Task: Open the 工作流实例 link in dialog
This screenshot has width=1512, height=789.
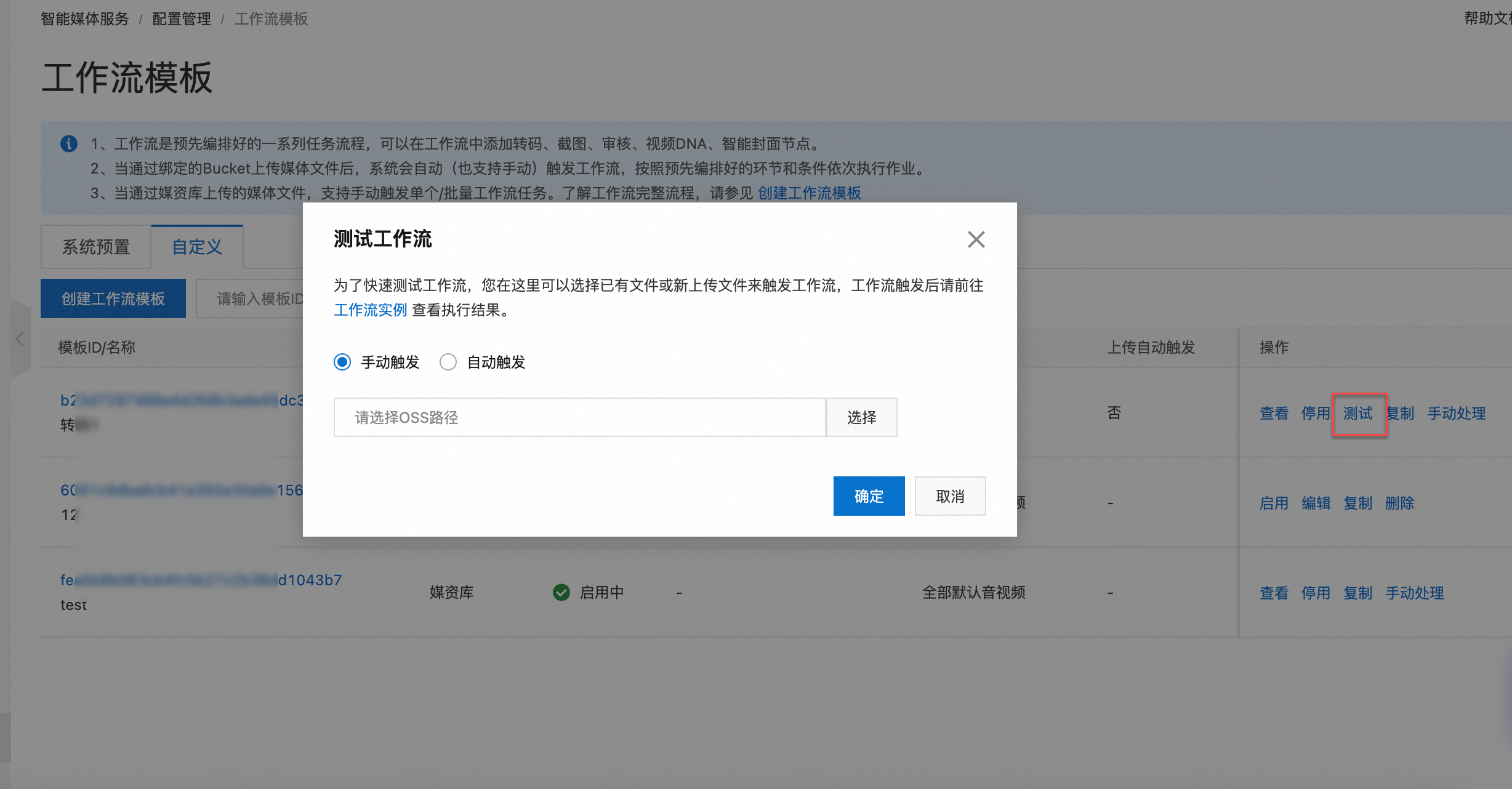Action: [x=370, y=310]
